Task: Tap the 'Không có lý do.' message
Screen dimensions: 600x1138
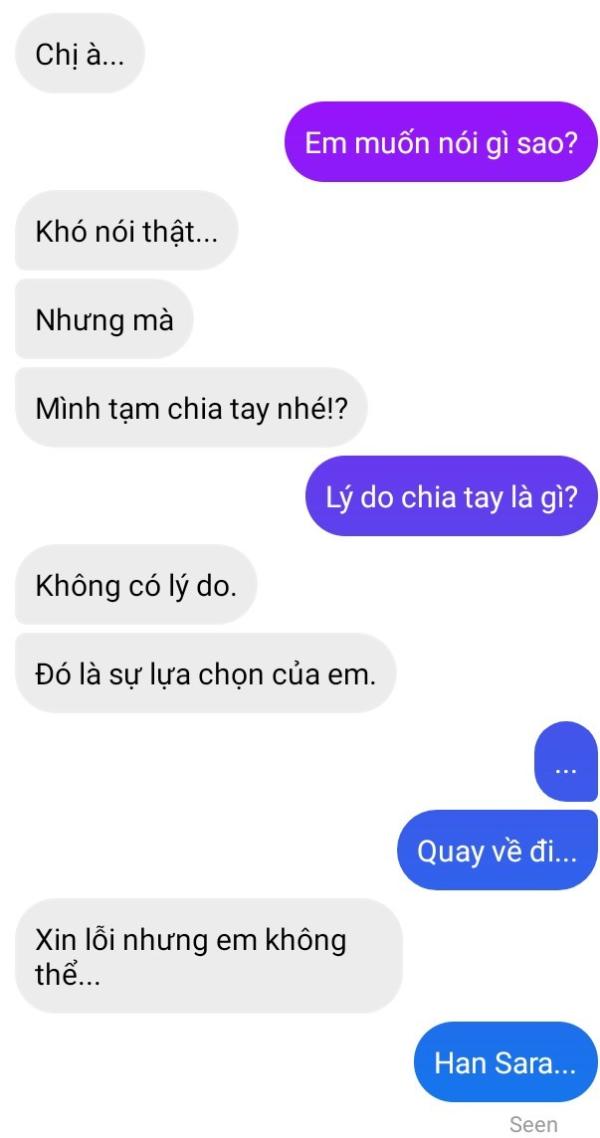Action: (x=136, y=584)
